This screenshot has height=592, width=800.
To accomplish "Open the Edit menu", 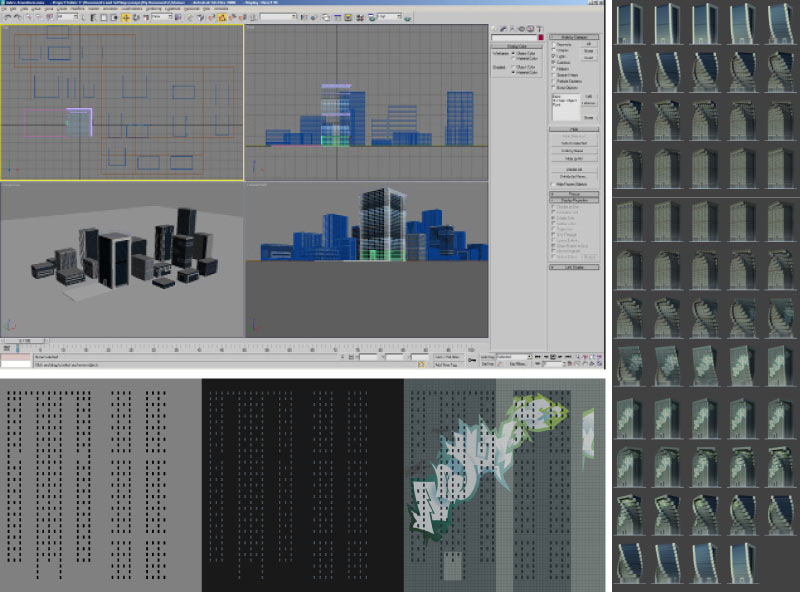I will pos(14,9).
